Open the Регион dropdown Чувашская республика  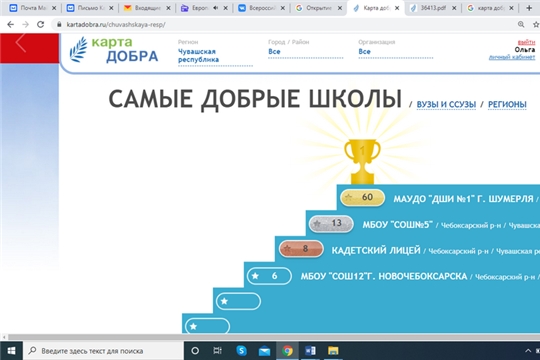pyautogui.click(x=215, y=56)
